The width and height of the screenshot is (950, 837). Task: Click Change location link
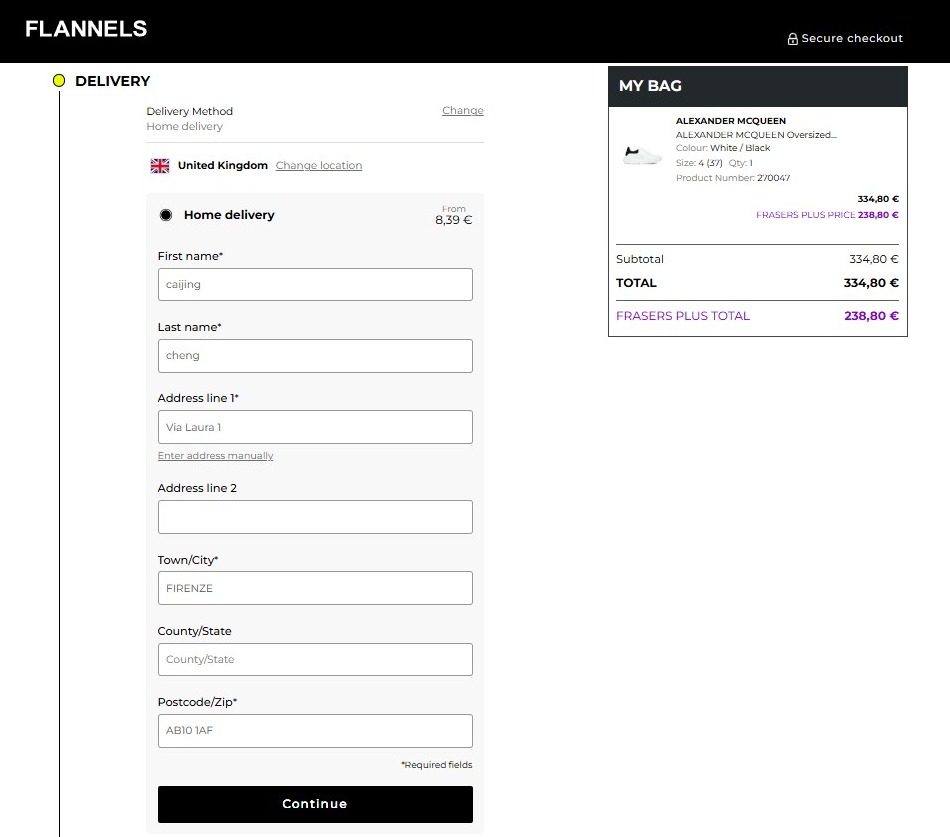click(x=319, y=165)
